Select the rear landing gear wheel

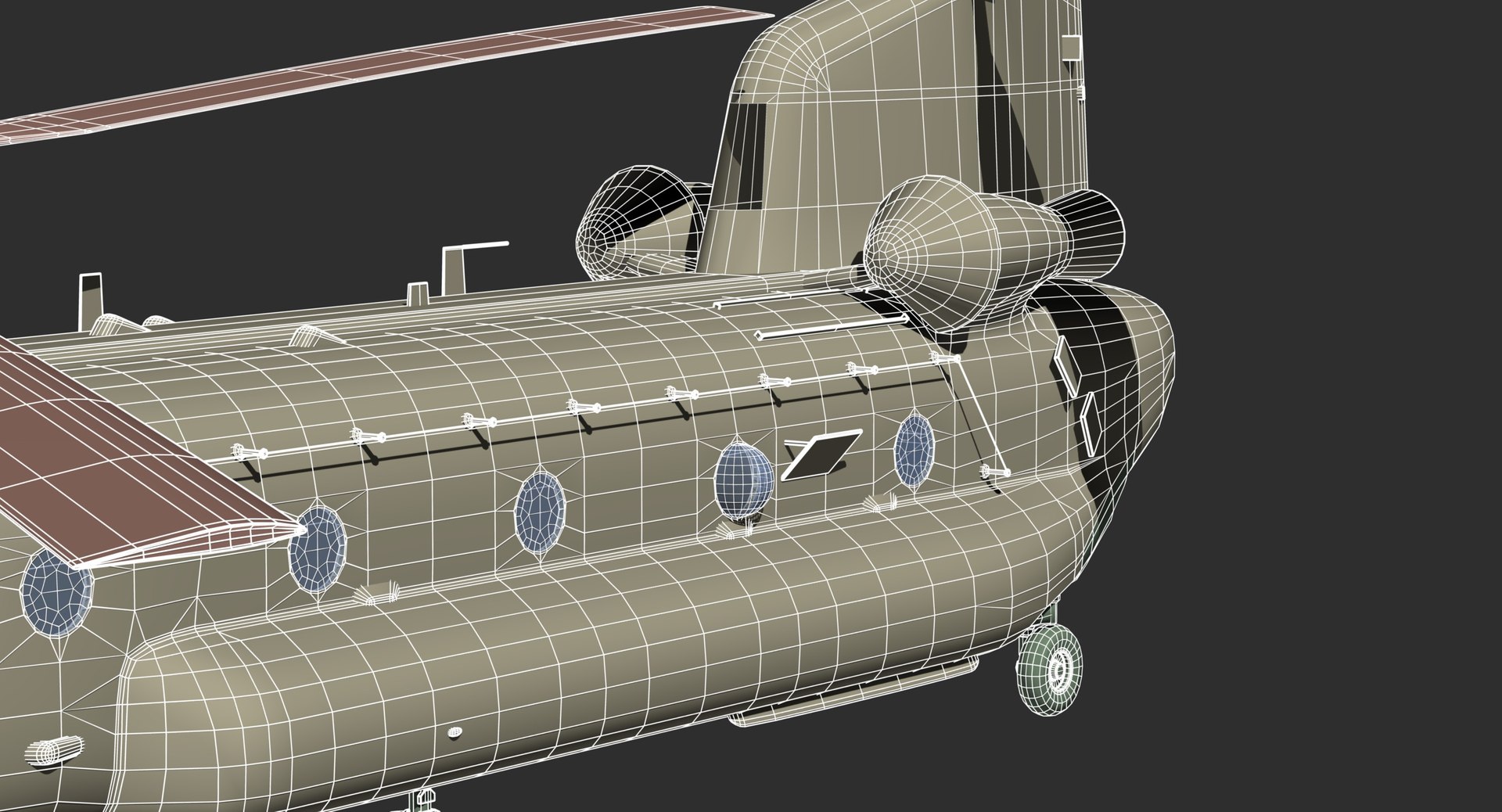(x=1049, y=669)
